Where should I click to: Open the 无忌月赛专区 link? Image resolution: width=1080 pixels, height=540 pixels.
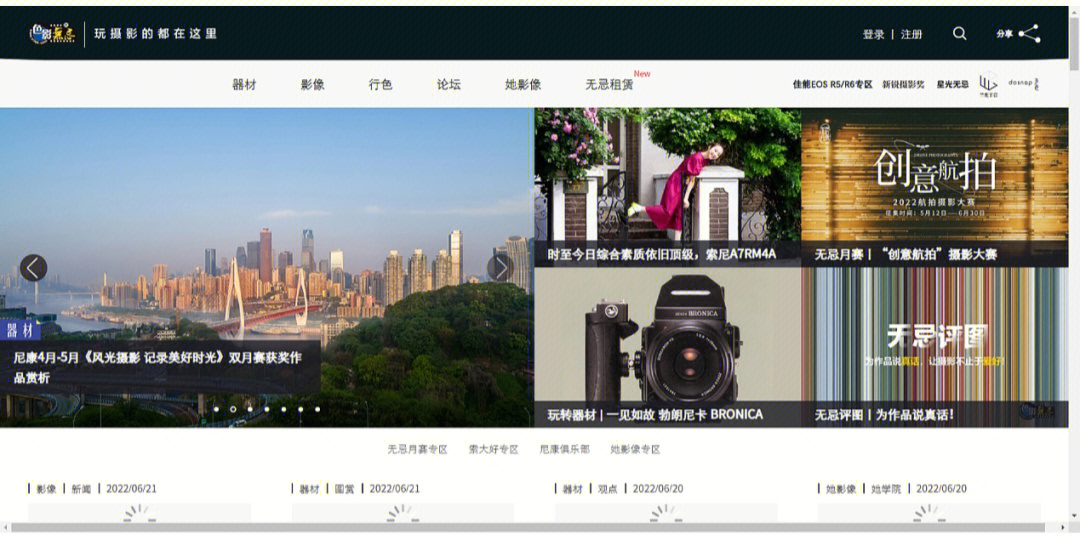coord(417,449)
